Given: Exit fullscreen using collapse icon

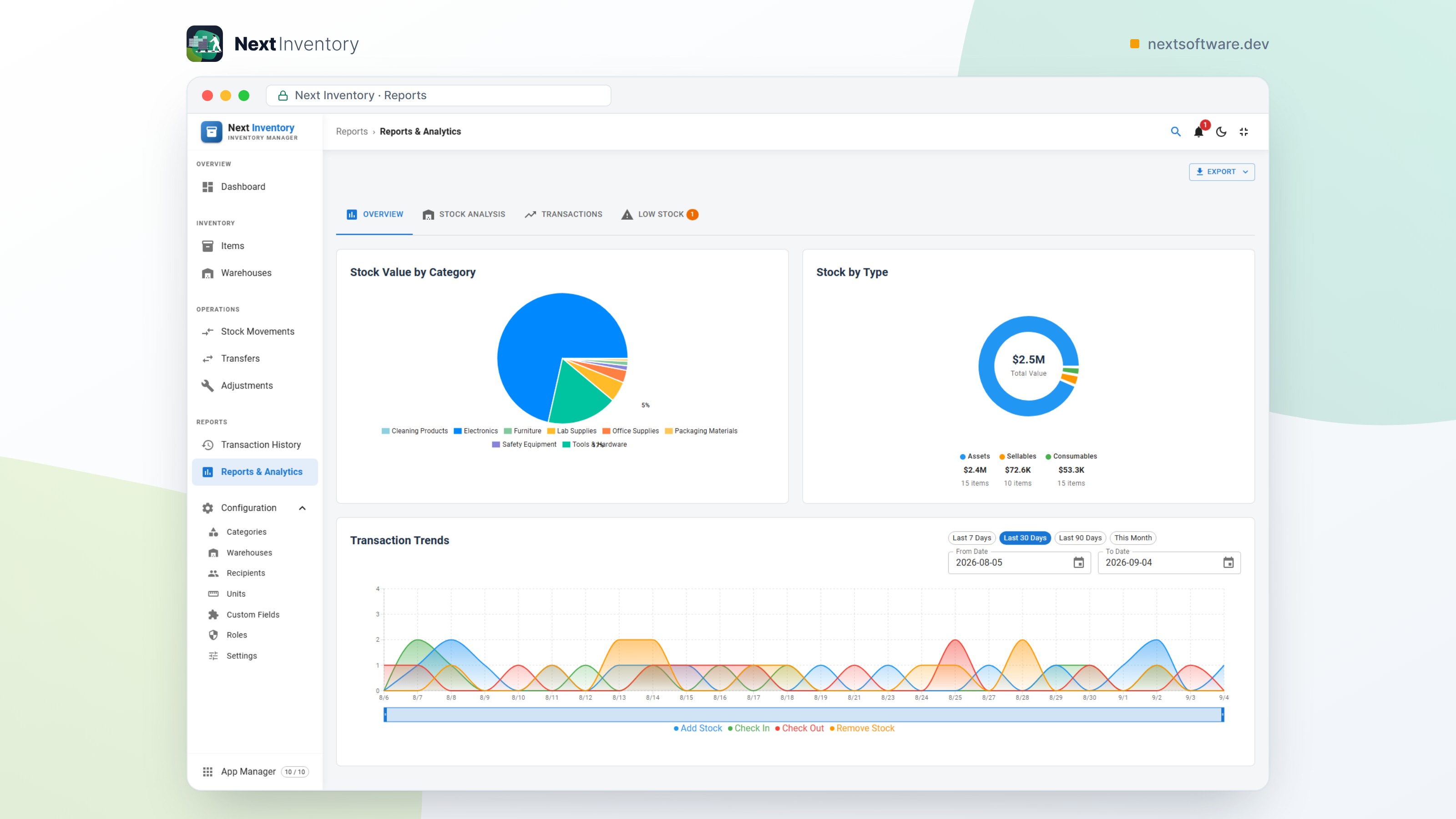Looking at the screenshot, I should pyautogui.click(x=1244, y=131).
